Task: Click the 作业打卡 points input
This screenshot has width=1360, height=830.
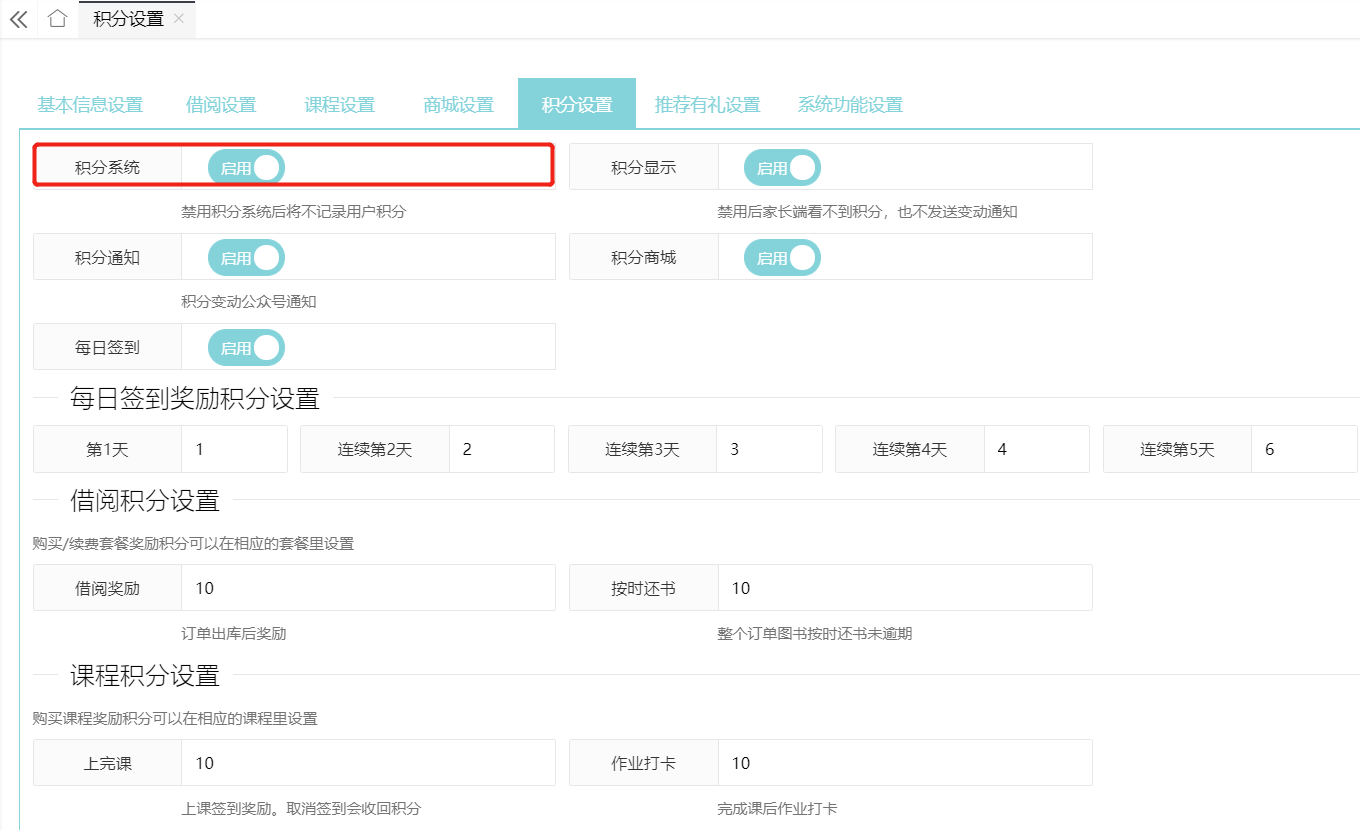Action: 905,763
